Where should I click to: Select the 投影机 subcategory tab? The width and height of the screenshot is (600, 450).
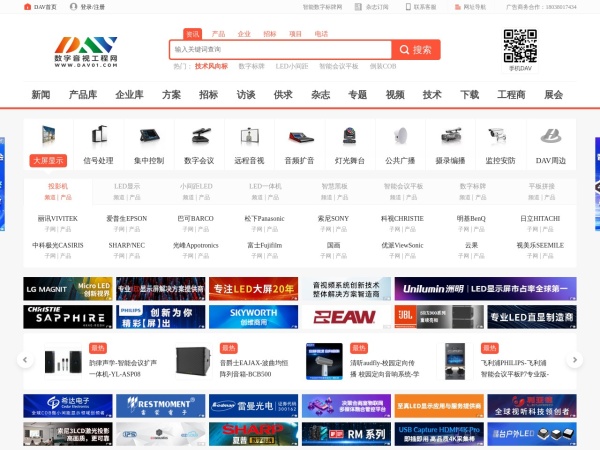click(58, 186)
